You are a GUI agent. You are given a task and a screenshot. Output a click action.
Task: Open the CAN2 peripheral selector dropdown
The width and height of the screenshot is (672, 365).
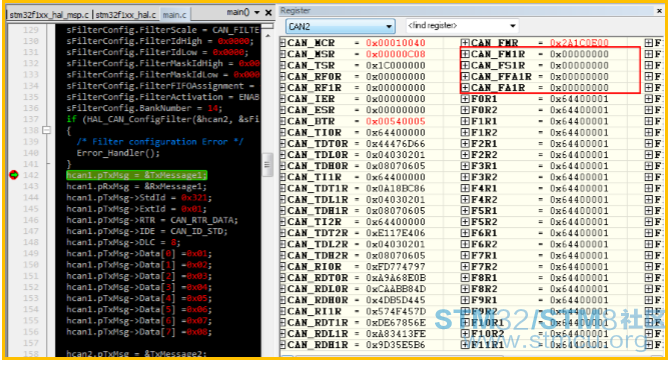[x=389, y=27]
